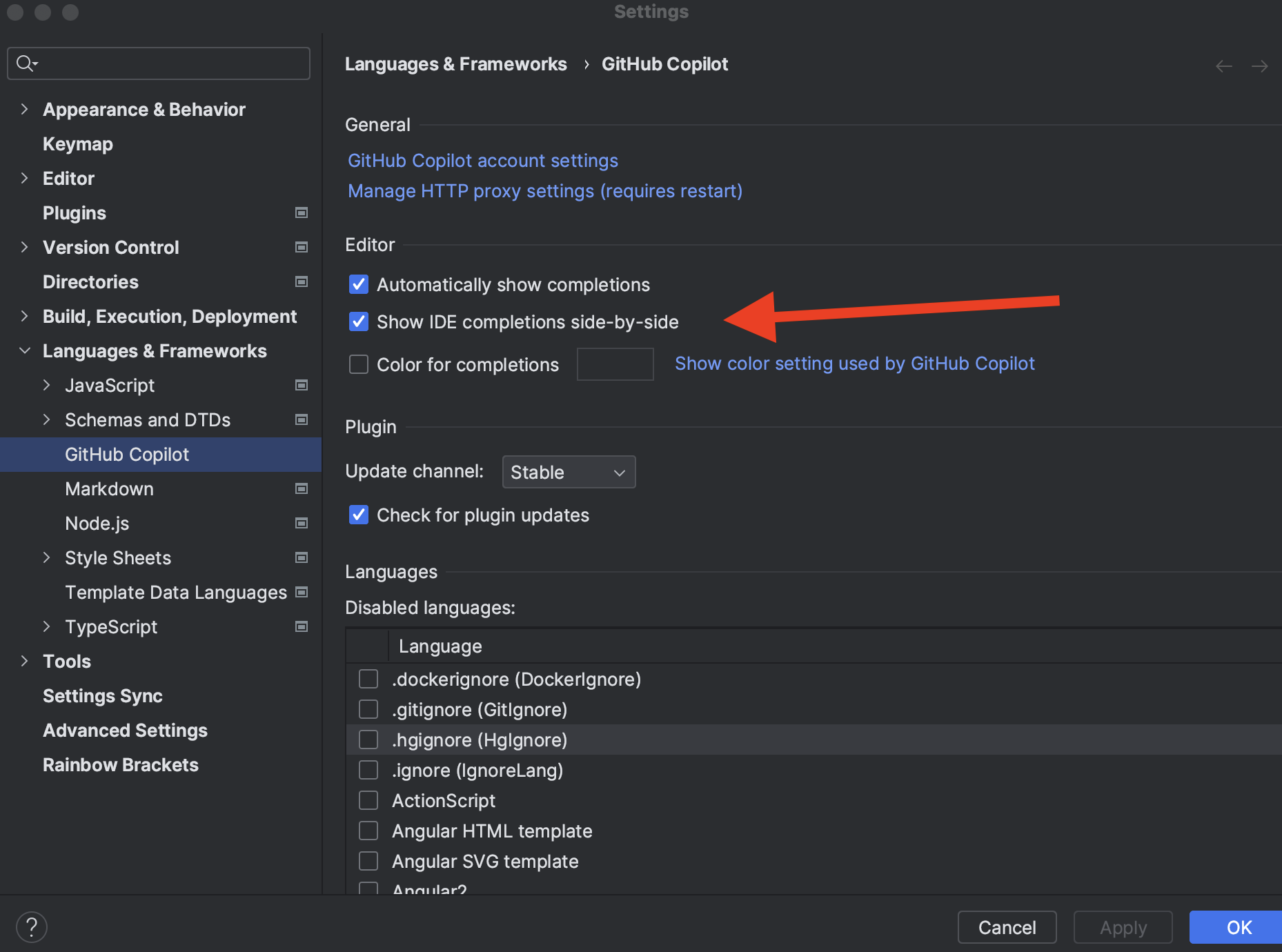
Task: Click the settings icon beside Template Data Languages
Action: pyautogui.click(x=302, y=592)
